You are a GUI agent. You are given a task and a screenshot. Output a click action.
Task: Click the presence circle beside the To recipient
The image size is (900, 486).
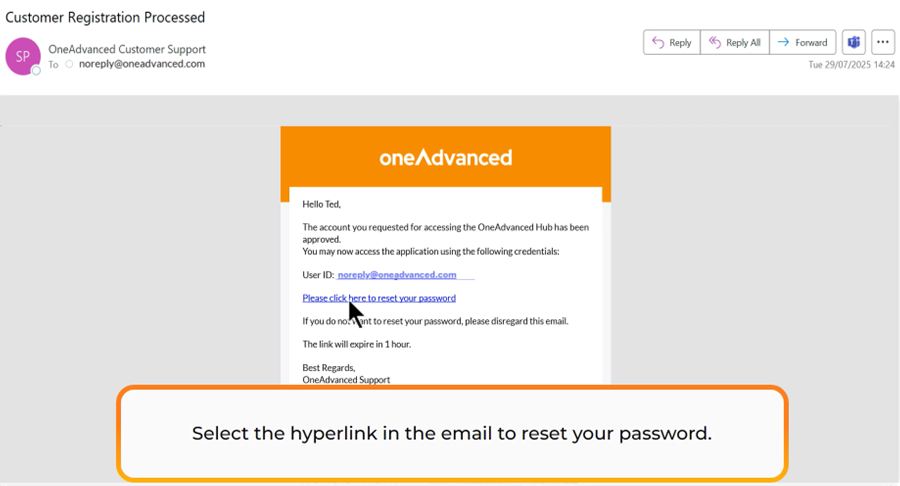tap(69, 64)
